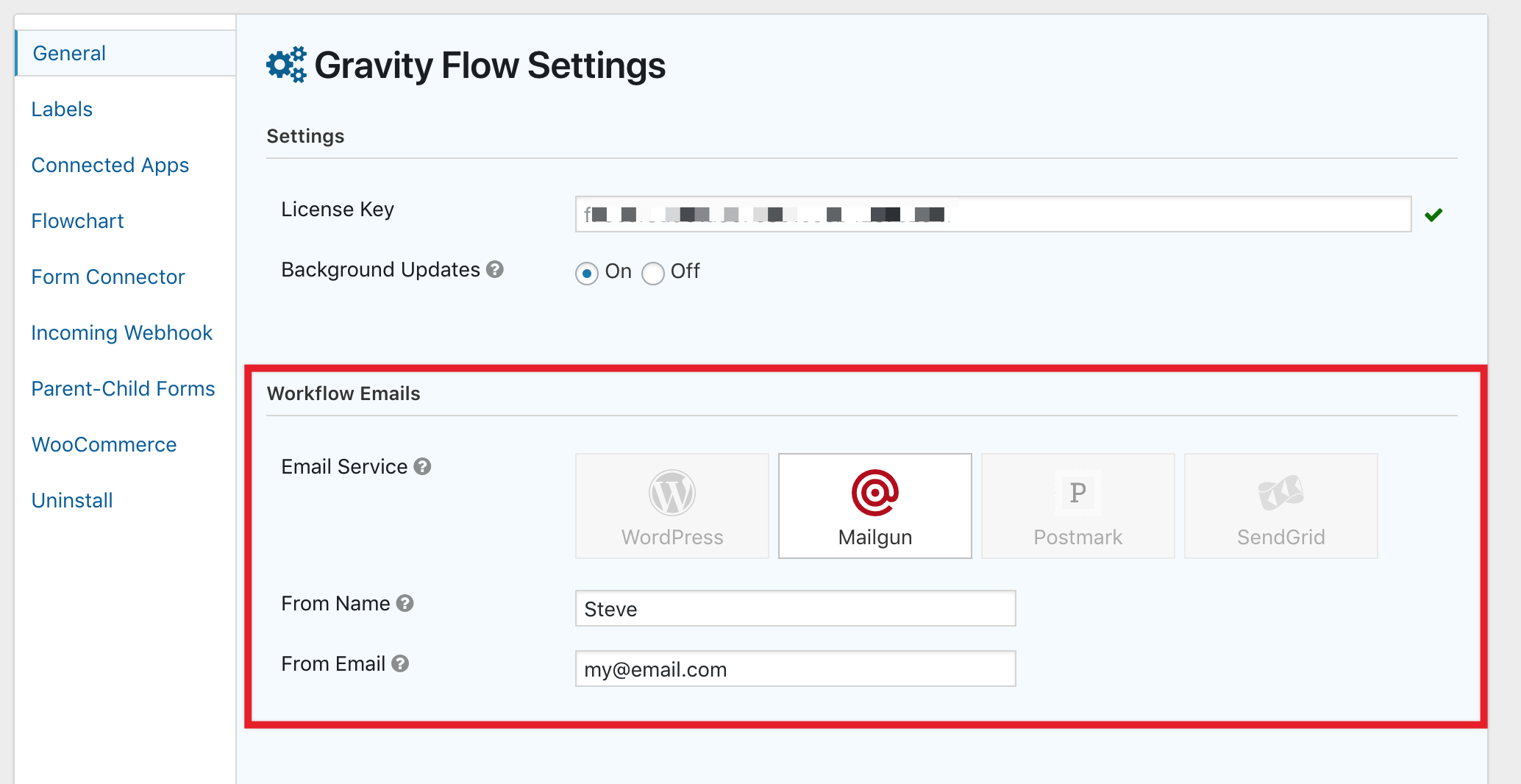The width and height of the screenshot is (1521, 784).
Task: Click the Settings section heading
Action: [x=305, y=136]
